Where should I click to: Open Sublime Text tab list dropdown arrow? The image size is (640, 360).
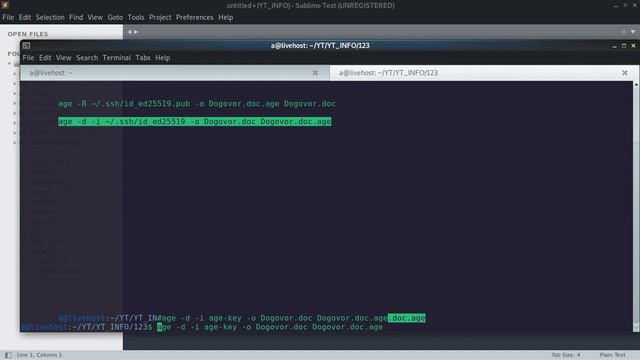pos(633,32)
